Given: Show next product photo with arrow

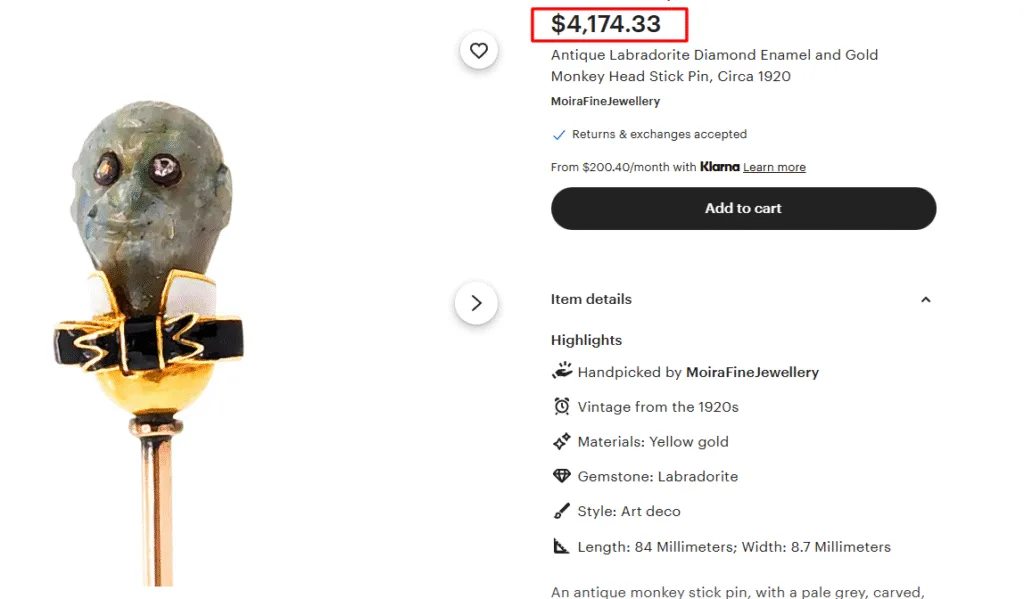Looking at the screenshot, I should coord(476,303).
